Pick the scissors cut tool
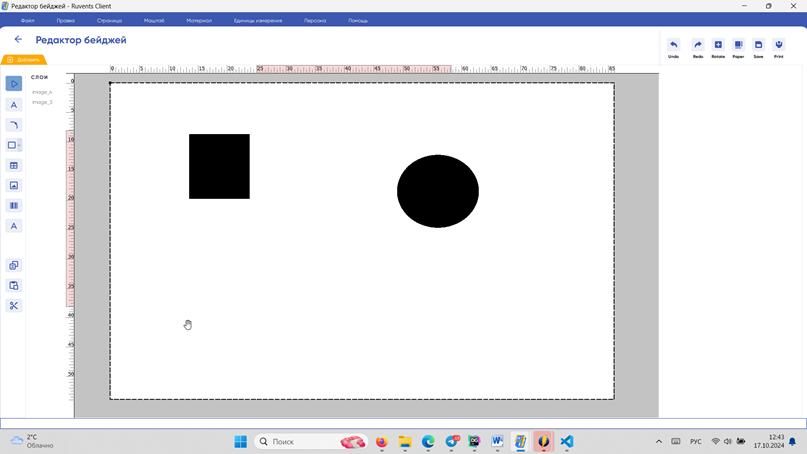This screenshot has width=807, height=454. 14,306
